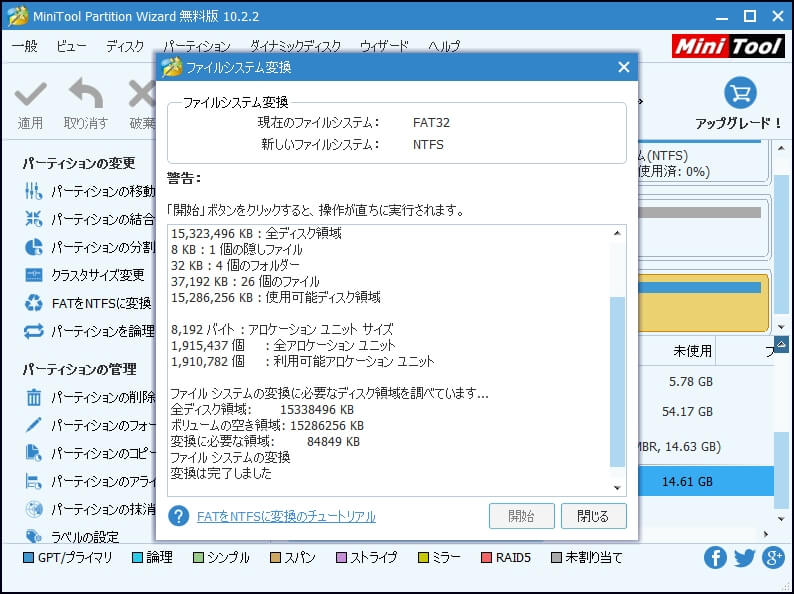
Task: Click the log scrollbar down arrow
Action: tap(617, 488)
